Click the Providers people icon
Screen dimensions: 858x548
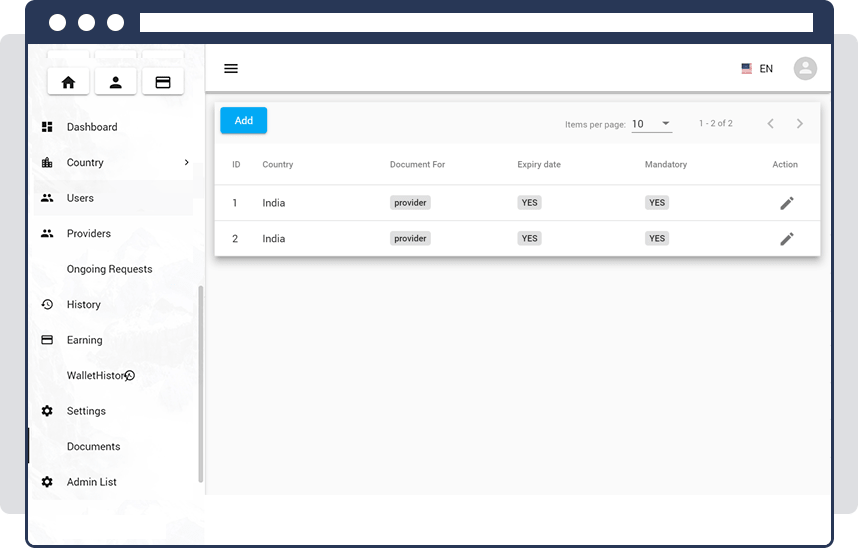click(x=47, y=234)
